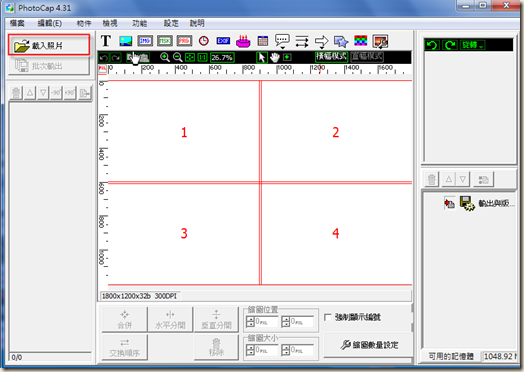
Task: Click the green MSK mask icon
Action: [165, 41]
